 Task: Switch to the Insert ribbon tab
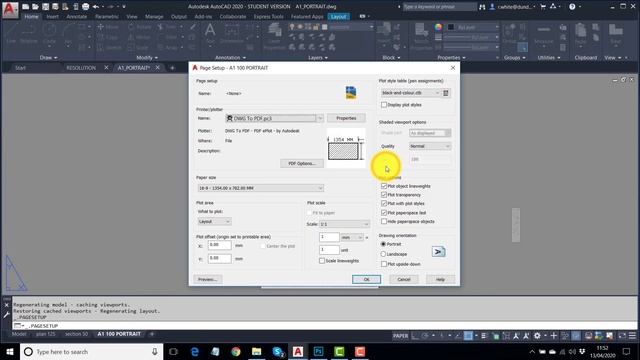(52, 17)
